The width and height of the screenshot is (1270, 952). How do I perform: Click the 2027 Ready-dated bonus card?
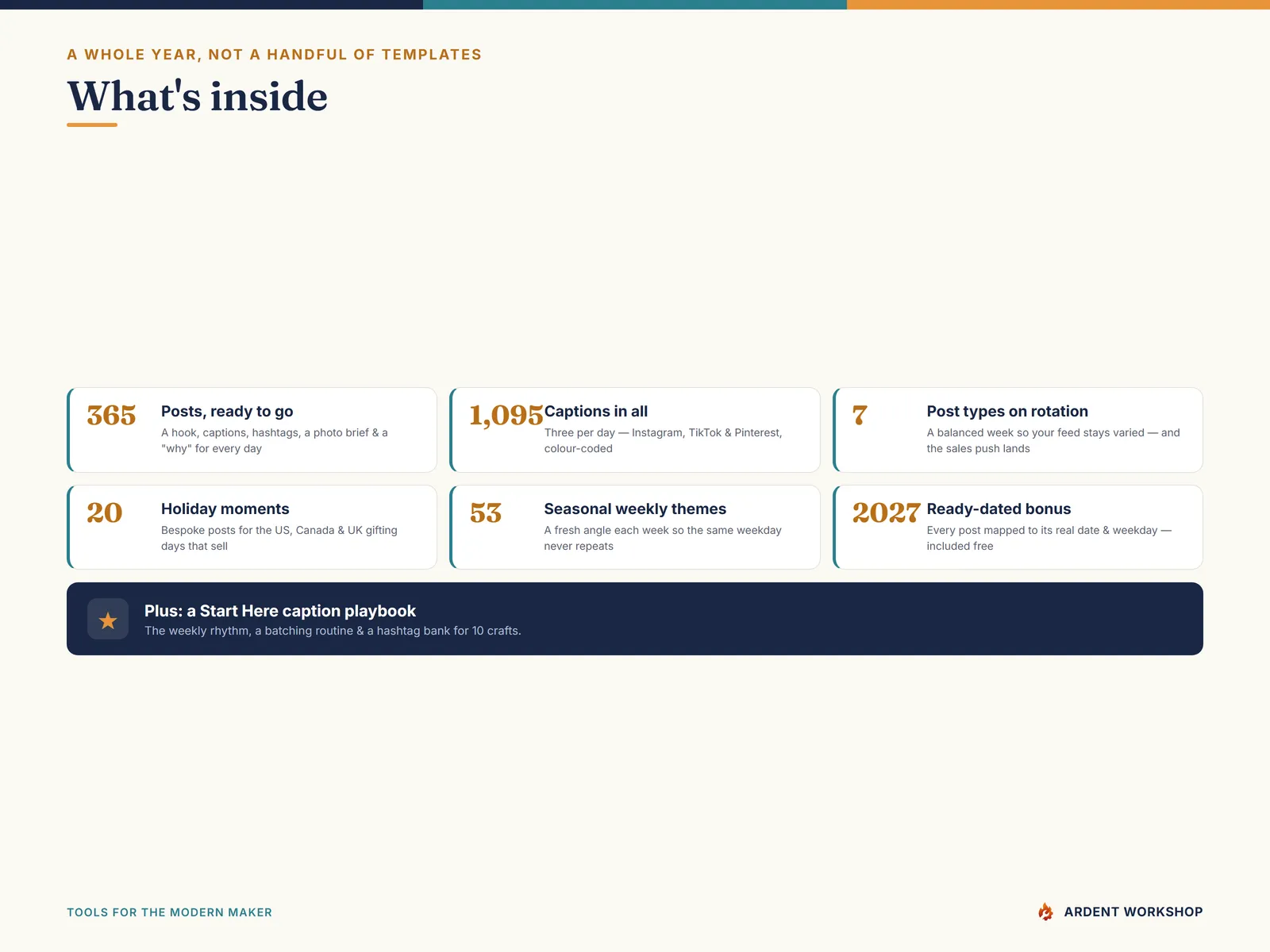(1018, 527)
